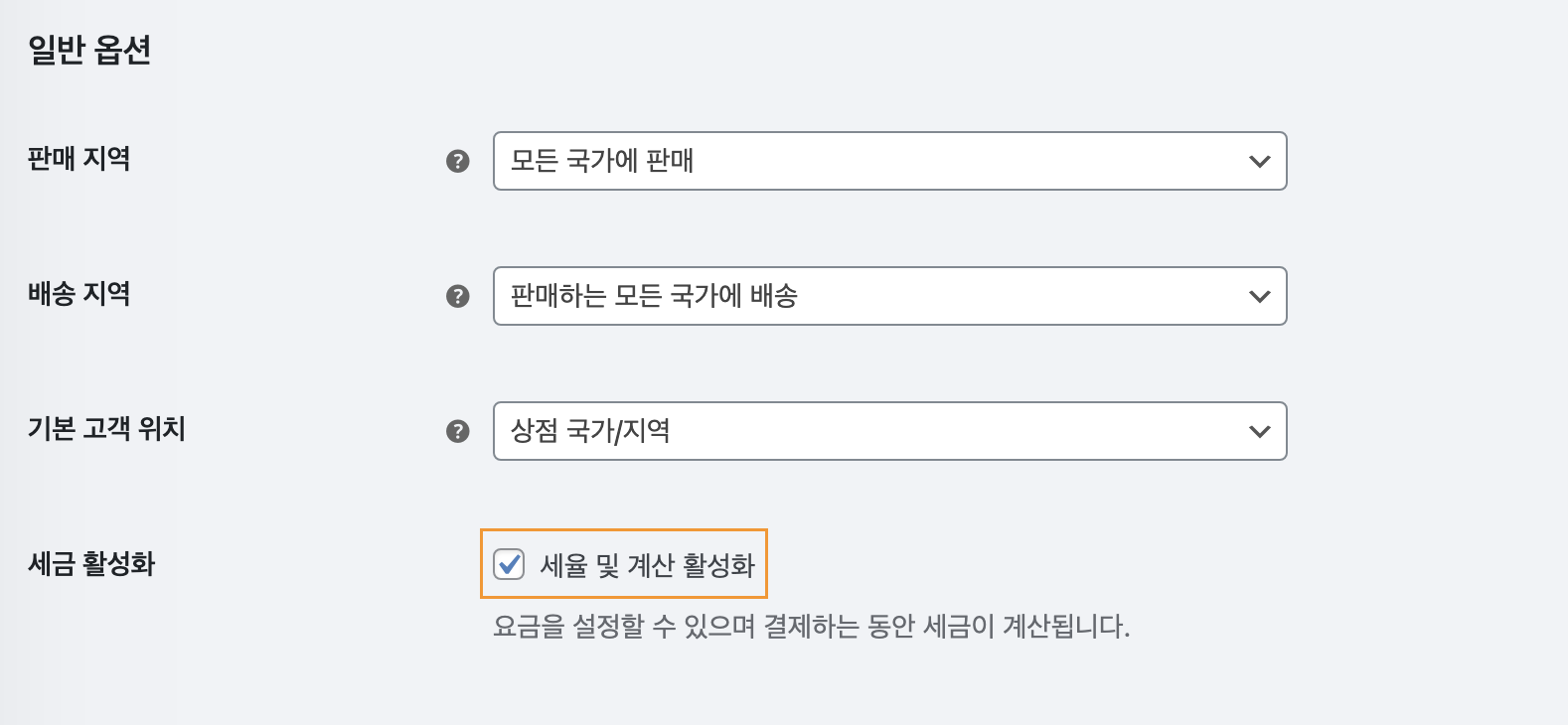This screenshot has height=725, width=1568.
Task: Select the 상점 국가/지역 value text
Action: point(590,431)
